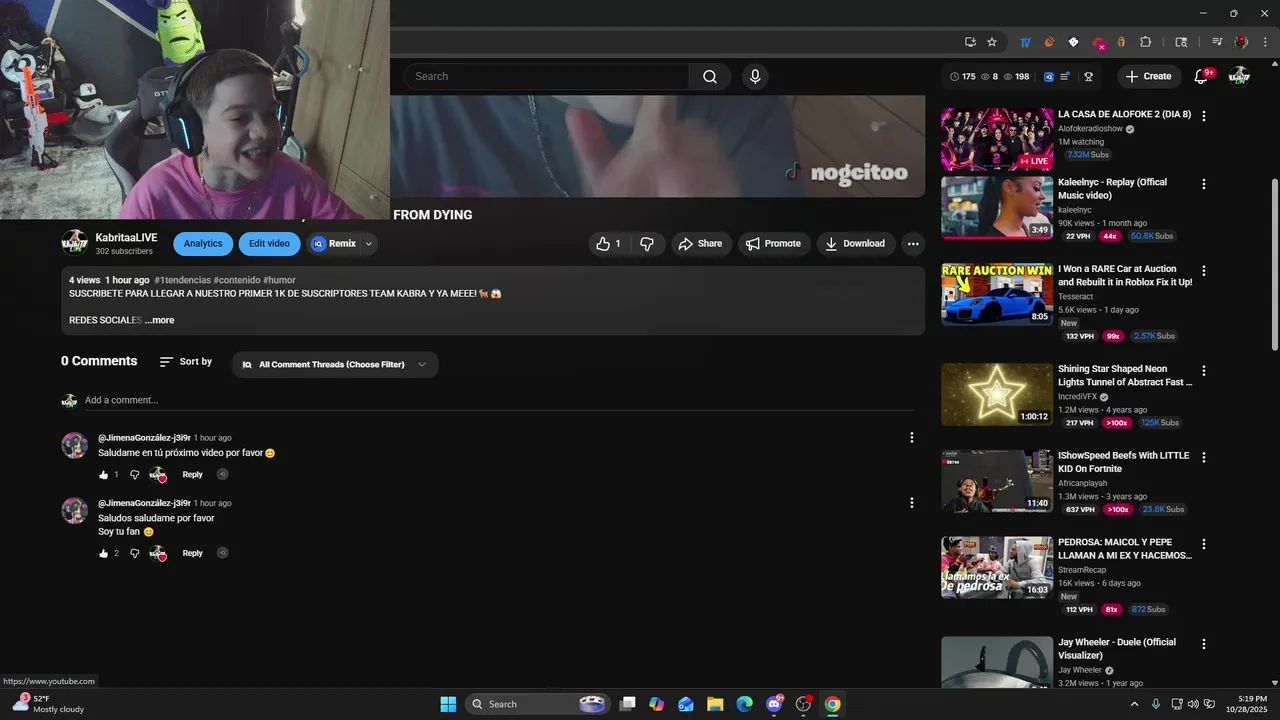This screenshot has width=1280, height=720.
Task: Click the YouTube search magnifier button
Action: tap(710, 76)
